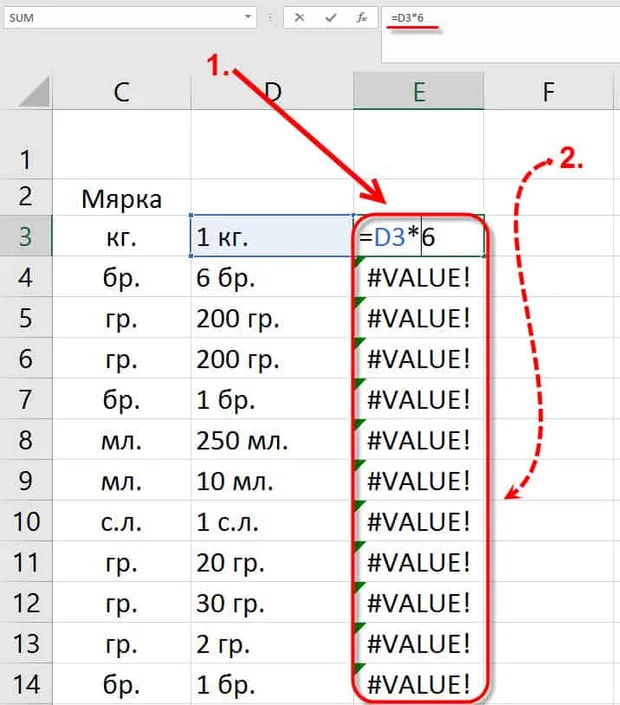Click the green error triangle in cell E8

coord(359,425)
